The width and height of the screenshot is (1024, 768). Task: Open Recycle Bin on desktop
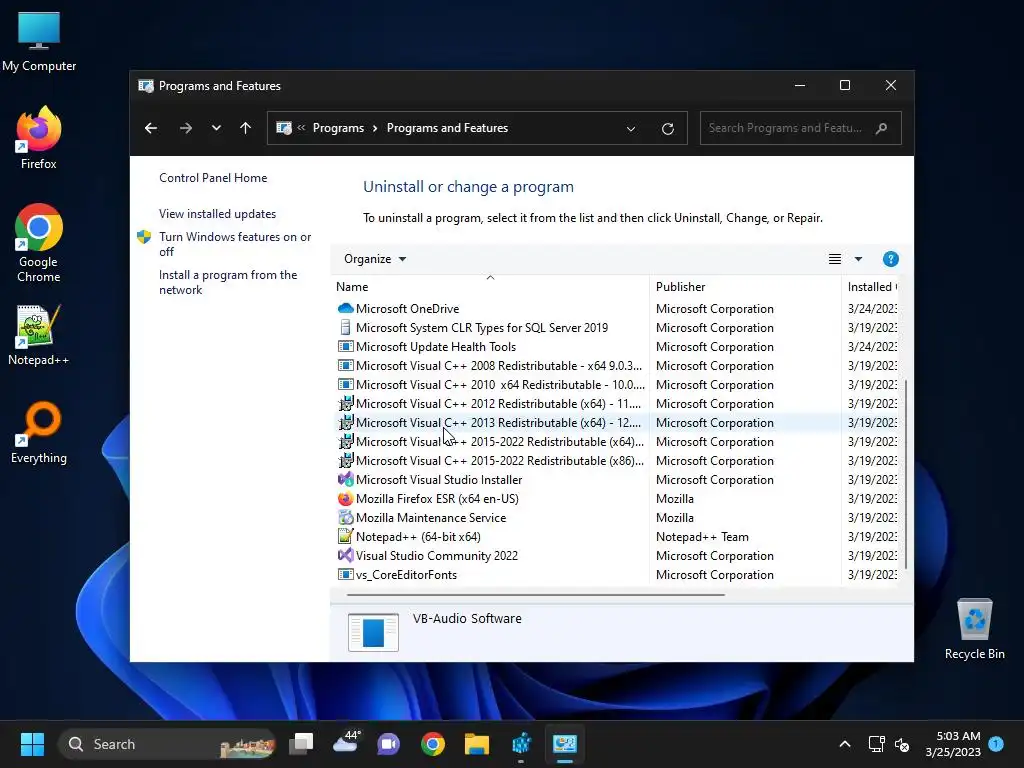pyautogui.click(x=974, y=629)
